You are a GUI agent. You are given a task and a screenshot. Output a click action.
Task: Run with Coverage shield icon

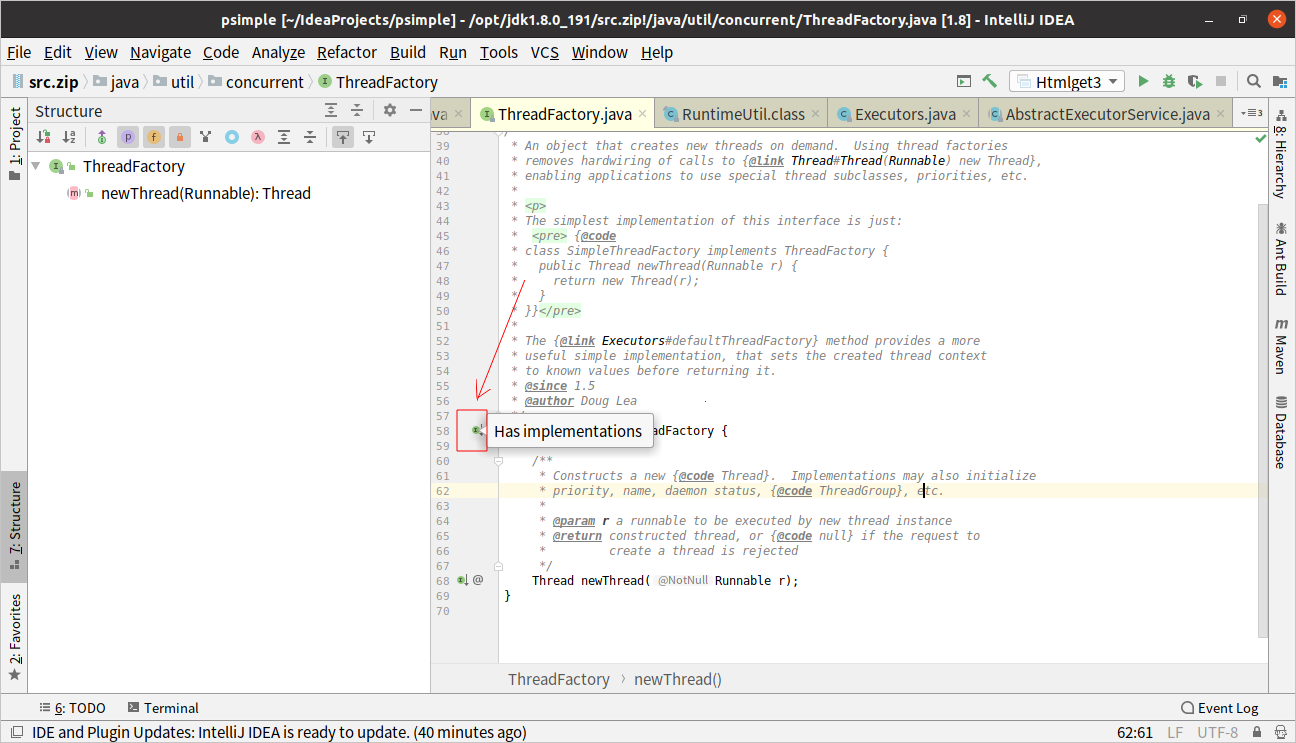tap(1195, 82)
